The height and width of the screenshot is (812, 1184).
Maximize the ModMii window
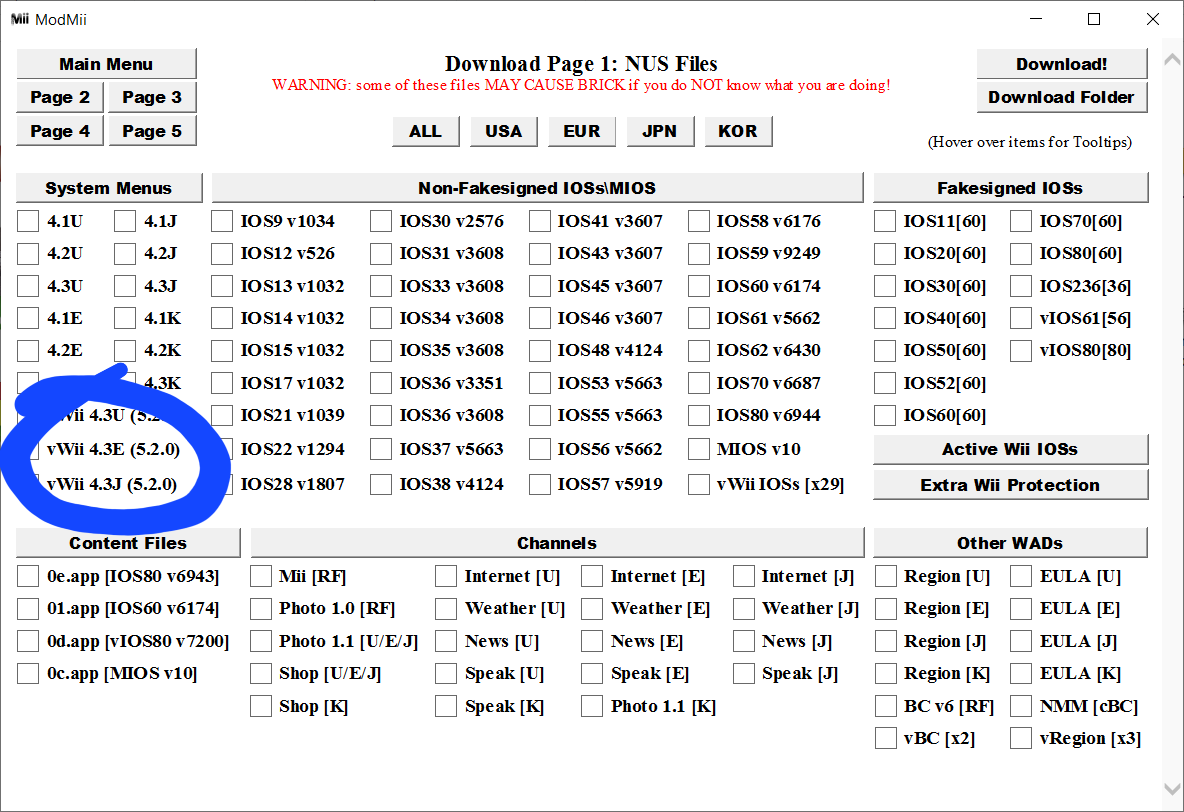pos(1093,20)
